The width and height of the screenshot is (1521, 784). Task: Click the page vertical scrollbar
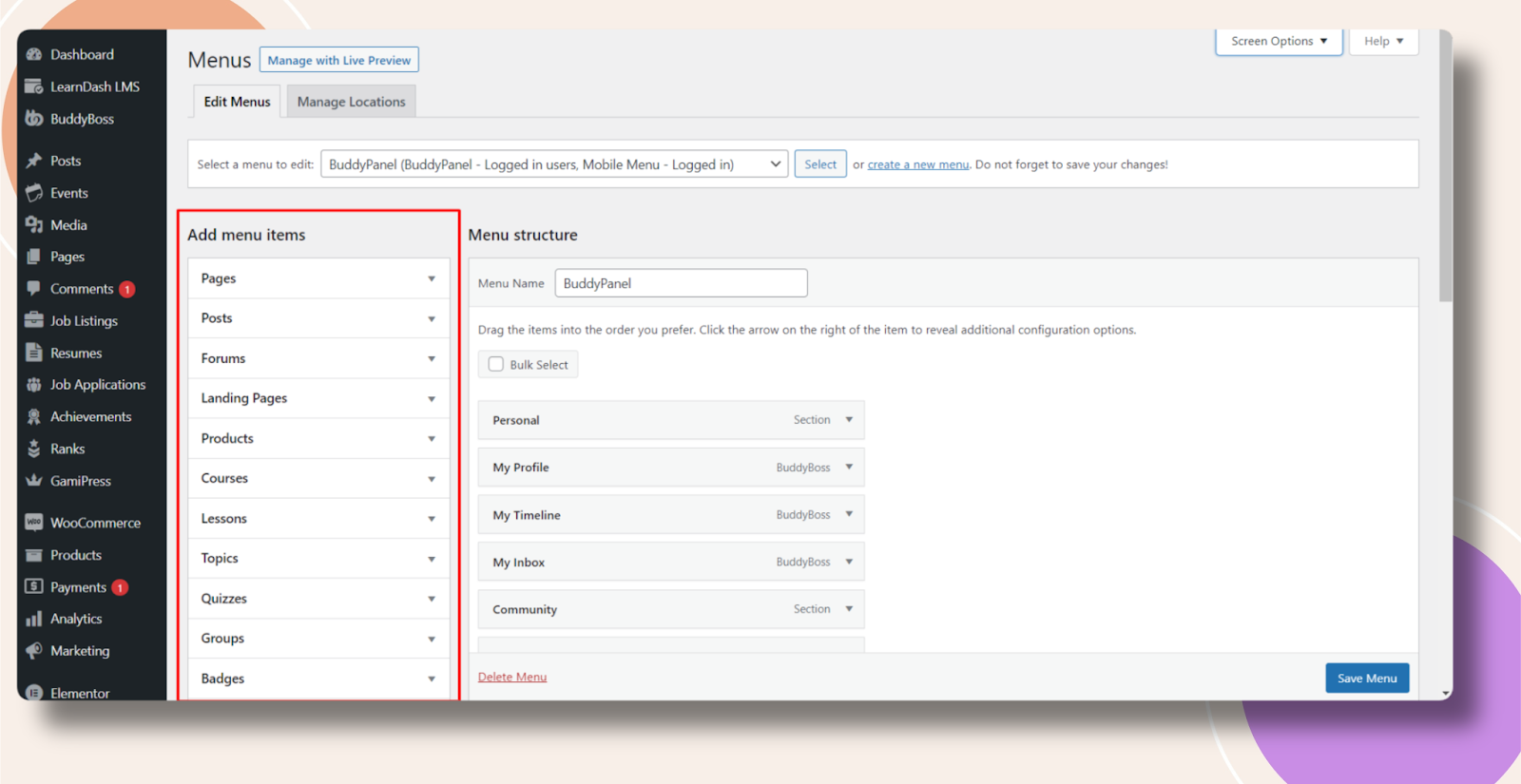tap(1445, 166)
